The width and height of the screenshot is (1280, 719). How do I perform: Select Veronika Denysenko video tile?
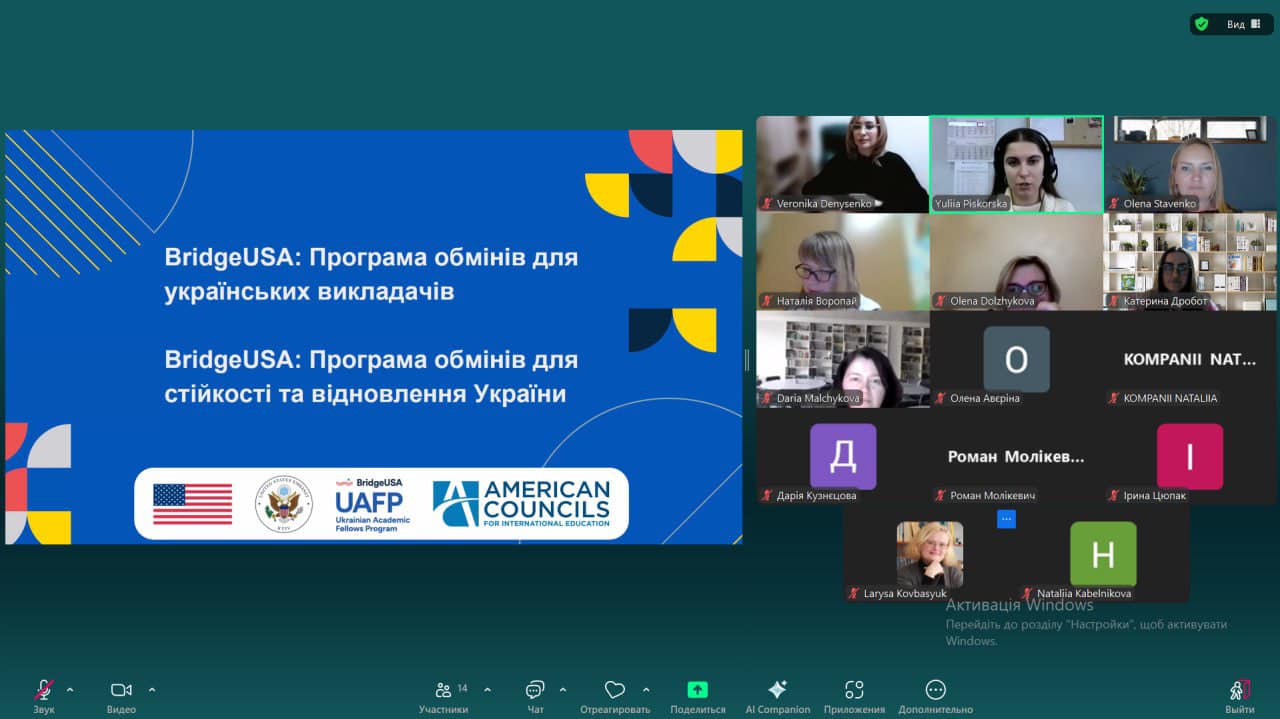pos(843,164)
